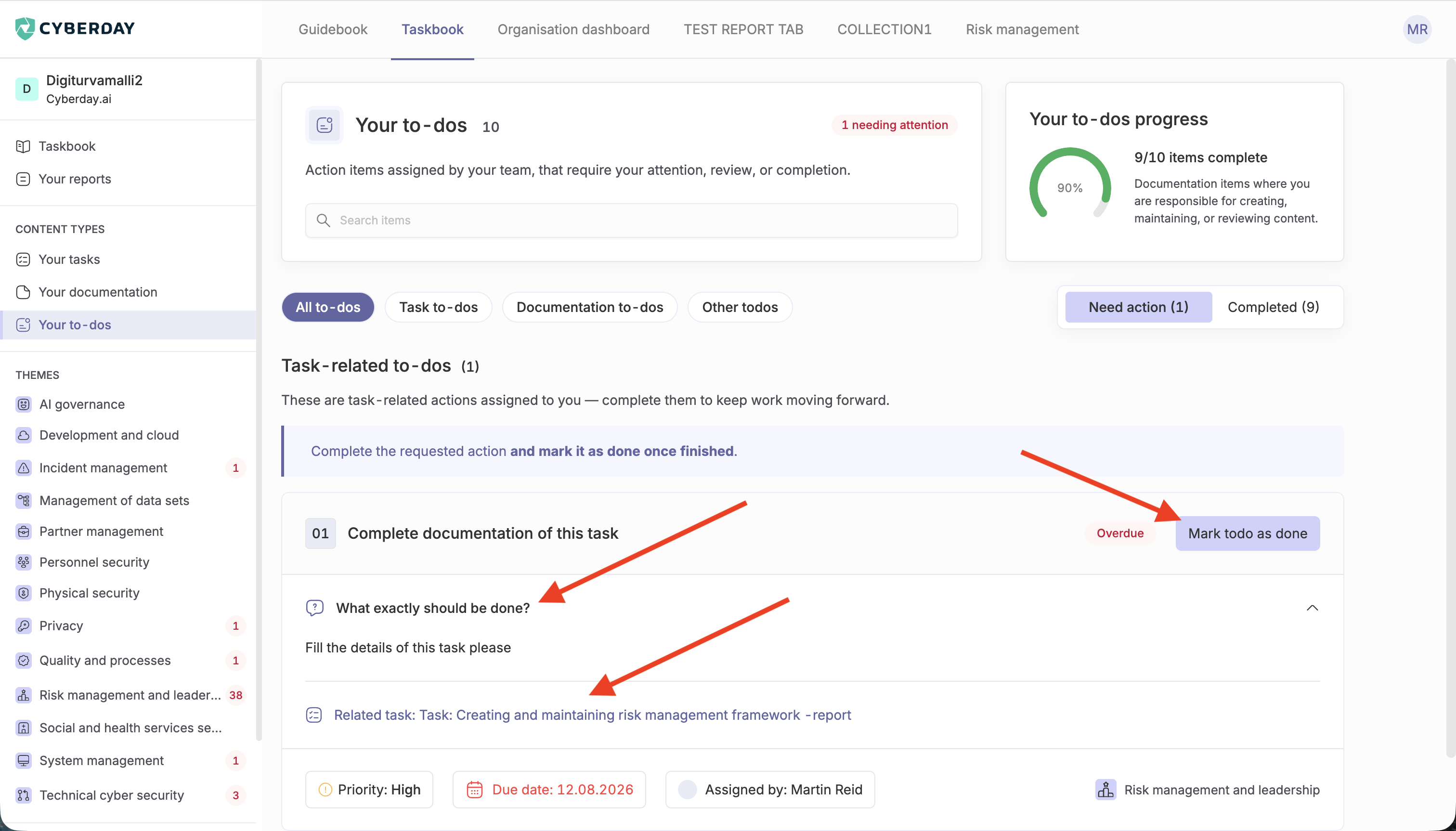Click the Privacy key icon
The width and height of the screenshot is (1456, 831).
(24, 626)
